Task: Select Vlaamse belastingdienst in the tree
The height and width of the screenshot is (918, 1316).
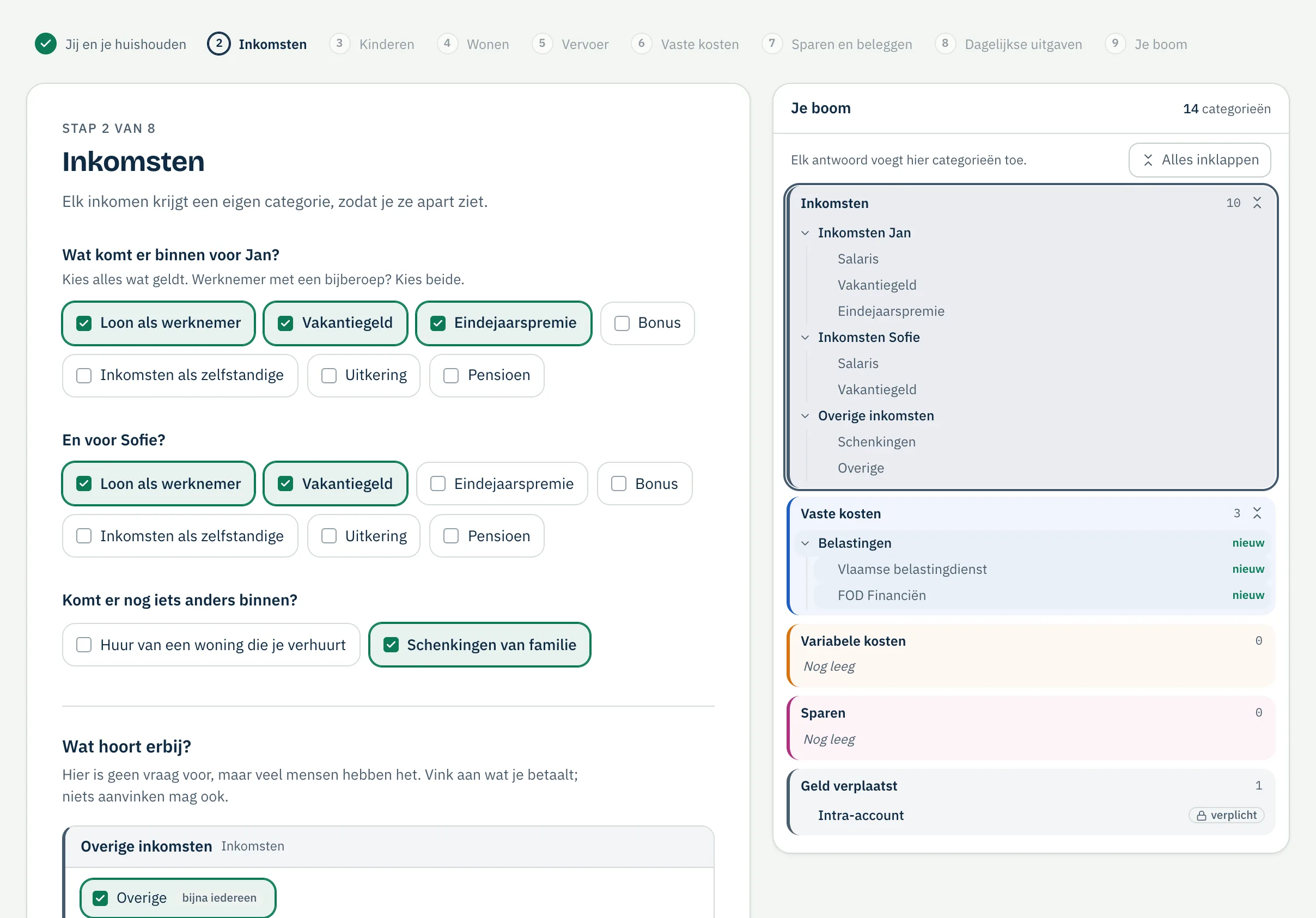Action: point(912,569)
